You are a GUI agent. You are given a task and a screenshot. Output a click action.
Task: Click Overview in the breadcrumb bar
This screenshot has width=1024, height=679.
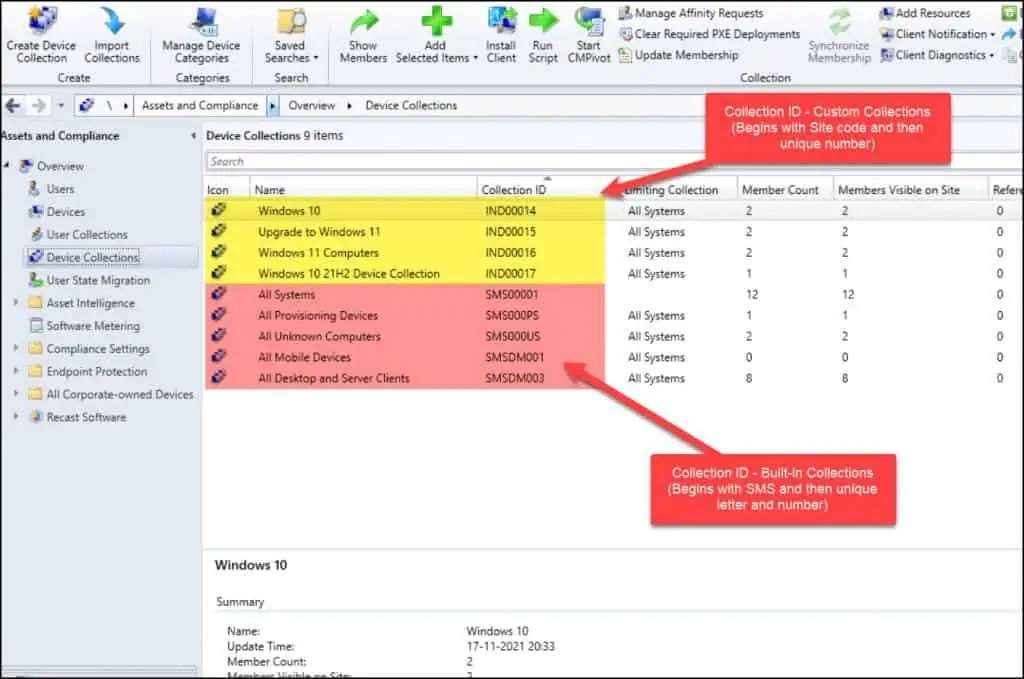313,104
